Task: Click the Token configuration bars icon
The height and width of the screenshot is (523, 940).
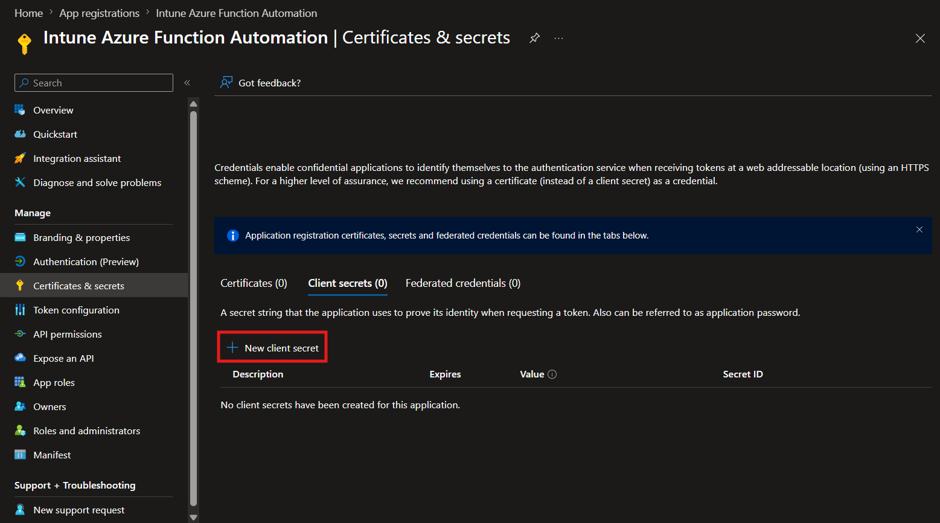Action: (x=20, y=309)
